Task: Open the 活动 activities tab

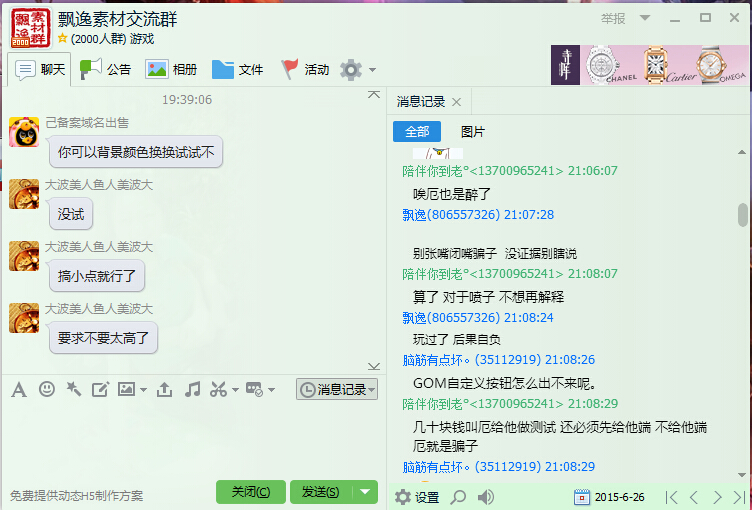Action: (x=305, y=70)
